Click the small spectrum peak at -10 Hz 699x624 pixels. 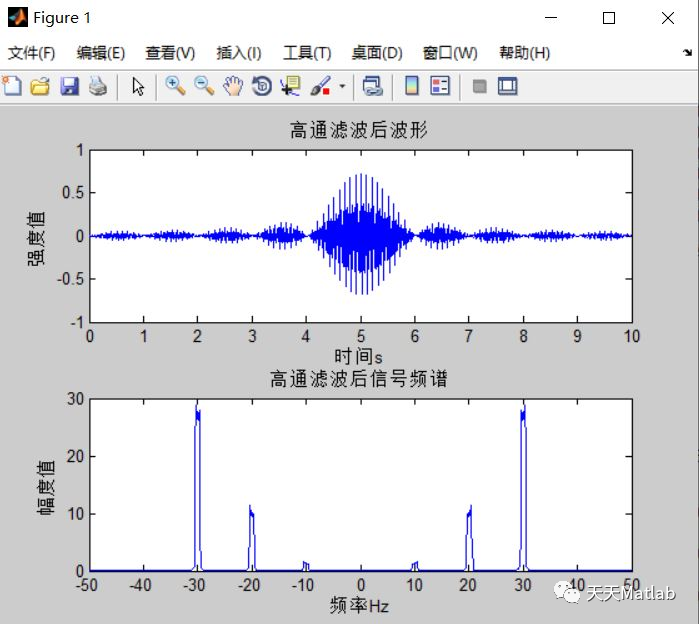[306, 566]
